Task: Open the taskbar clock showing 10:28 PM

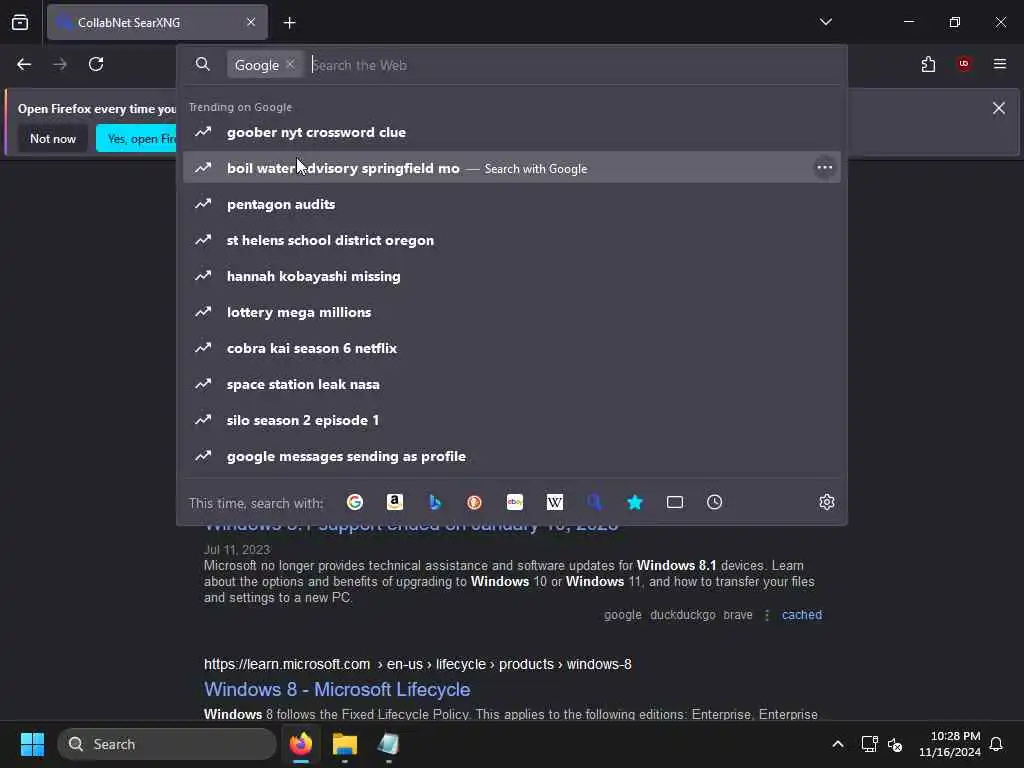Action: 950,744
